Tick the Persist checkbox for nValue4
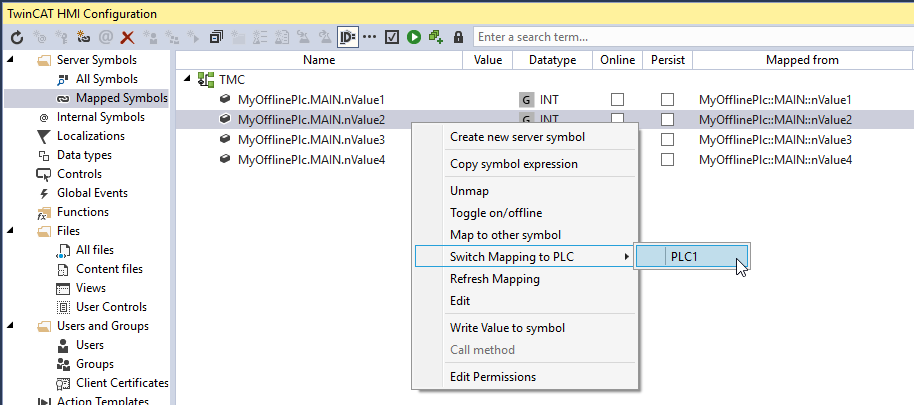Image resolution: width=914 pixels, height=405 pixels. 667,159
